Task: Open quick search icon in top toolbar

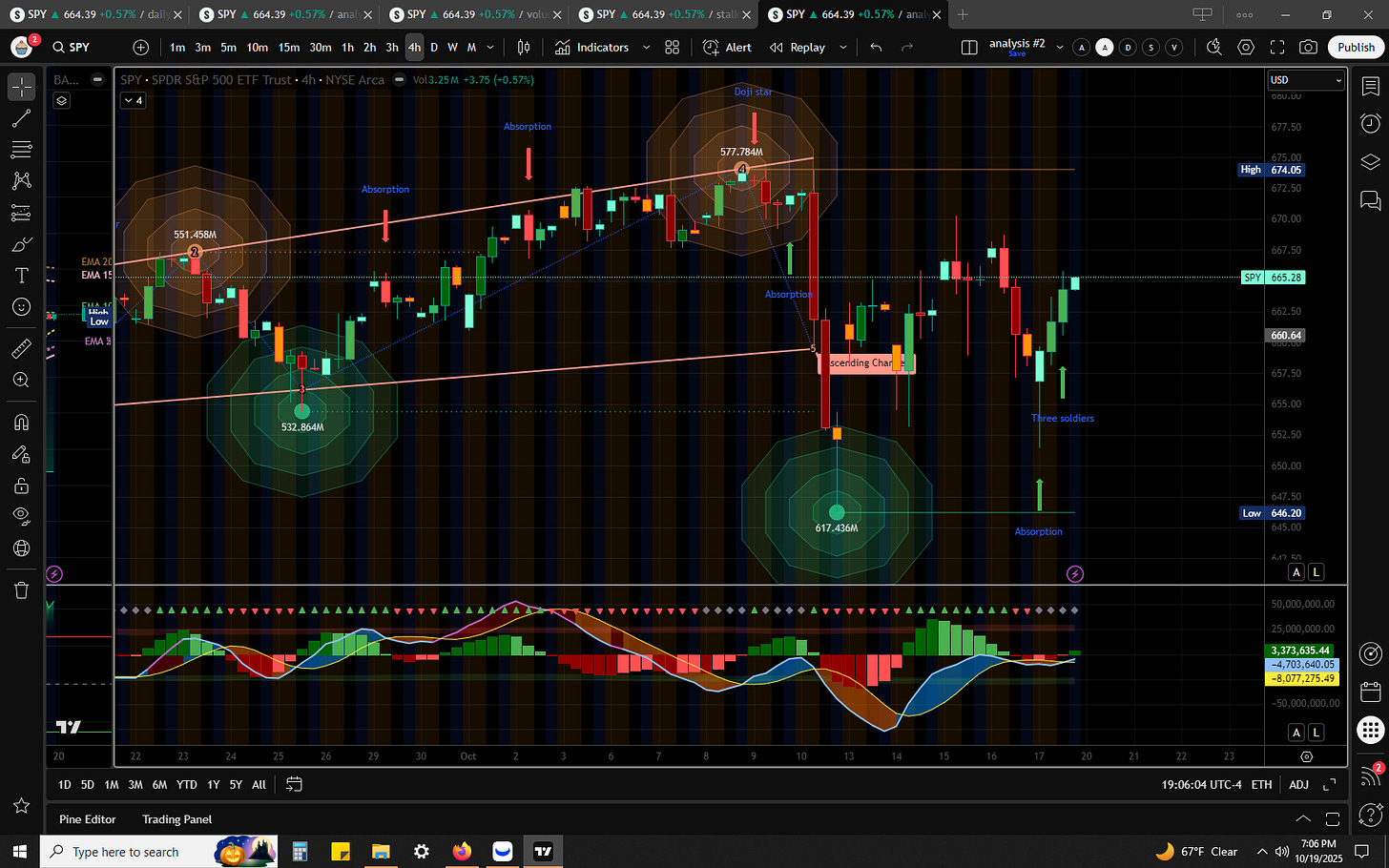Action: (x=1214, y=47)
